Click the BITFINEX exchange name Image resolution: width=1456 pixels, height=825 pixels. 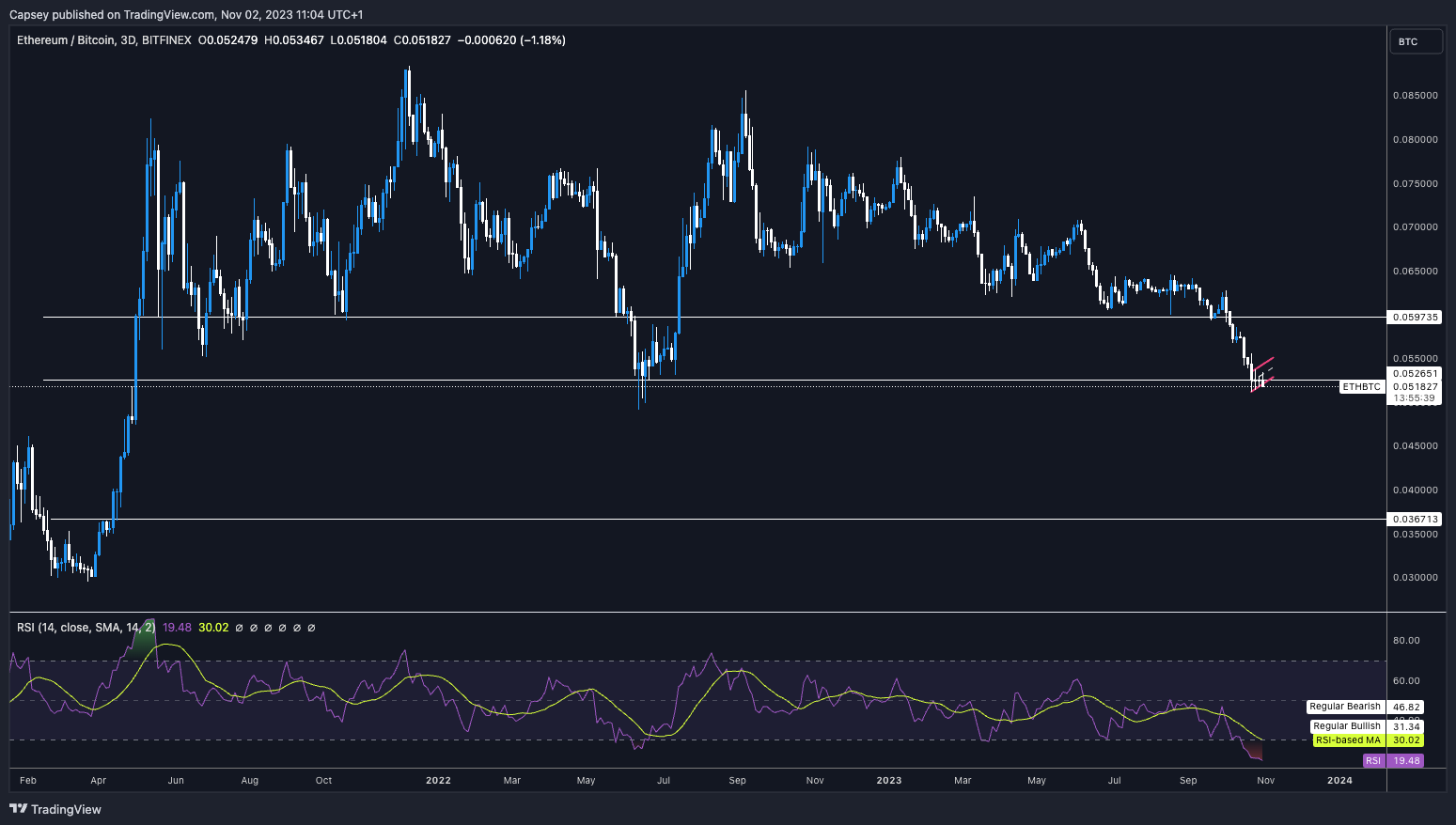[167, 40]
